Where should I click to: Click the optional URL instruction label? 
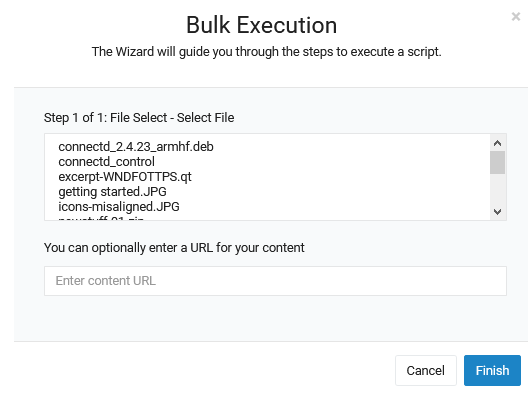point(174,248)
